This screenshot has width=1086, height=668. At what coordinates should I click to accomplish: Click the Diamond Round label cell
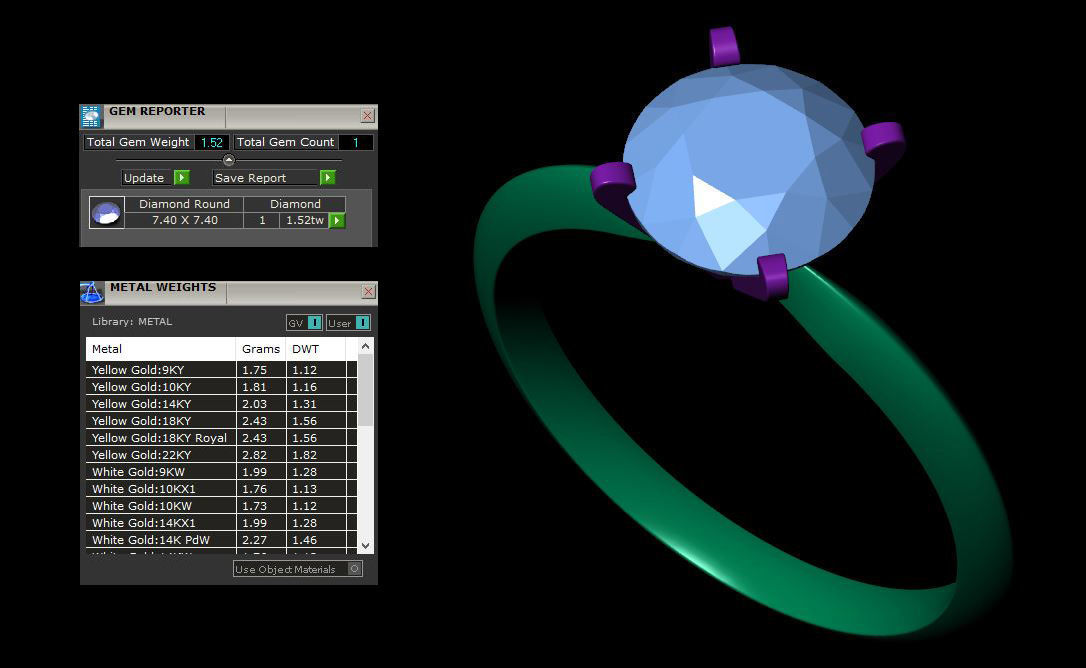[x=184, y=204]
